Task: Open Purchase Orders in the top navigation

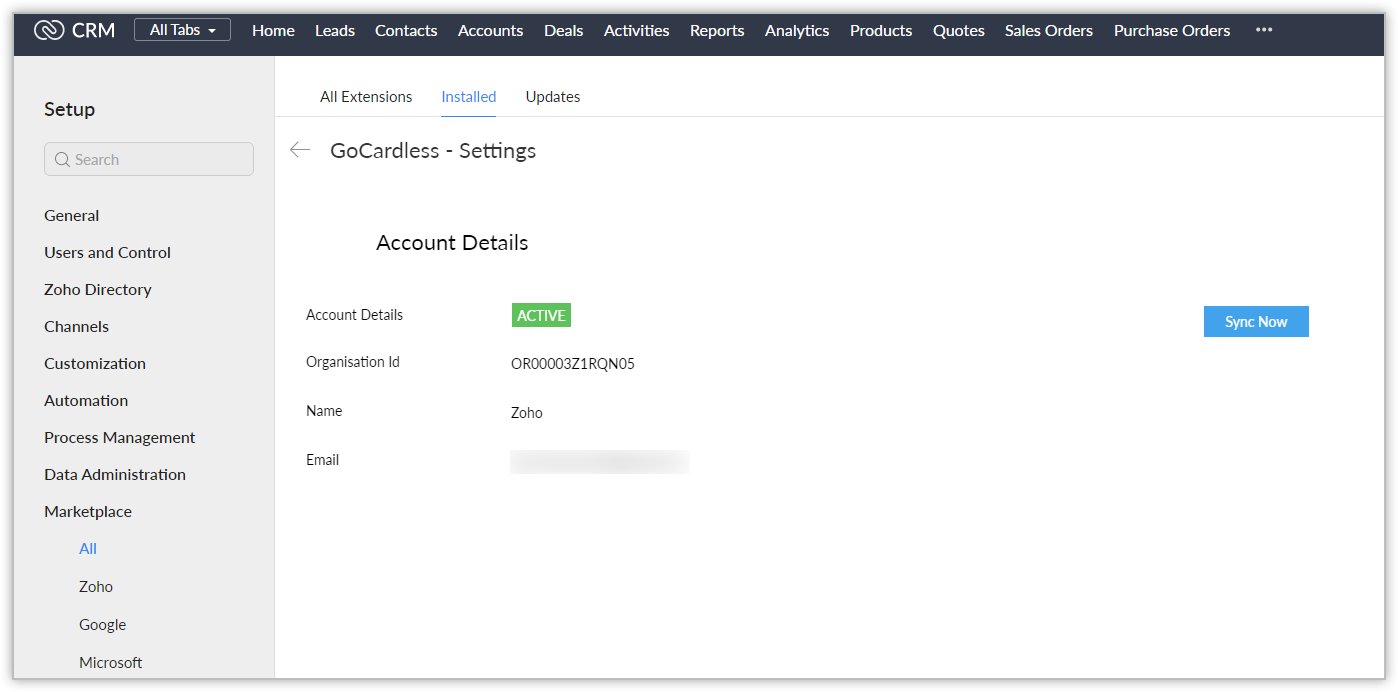Action: point(1171,30)
